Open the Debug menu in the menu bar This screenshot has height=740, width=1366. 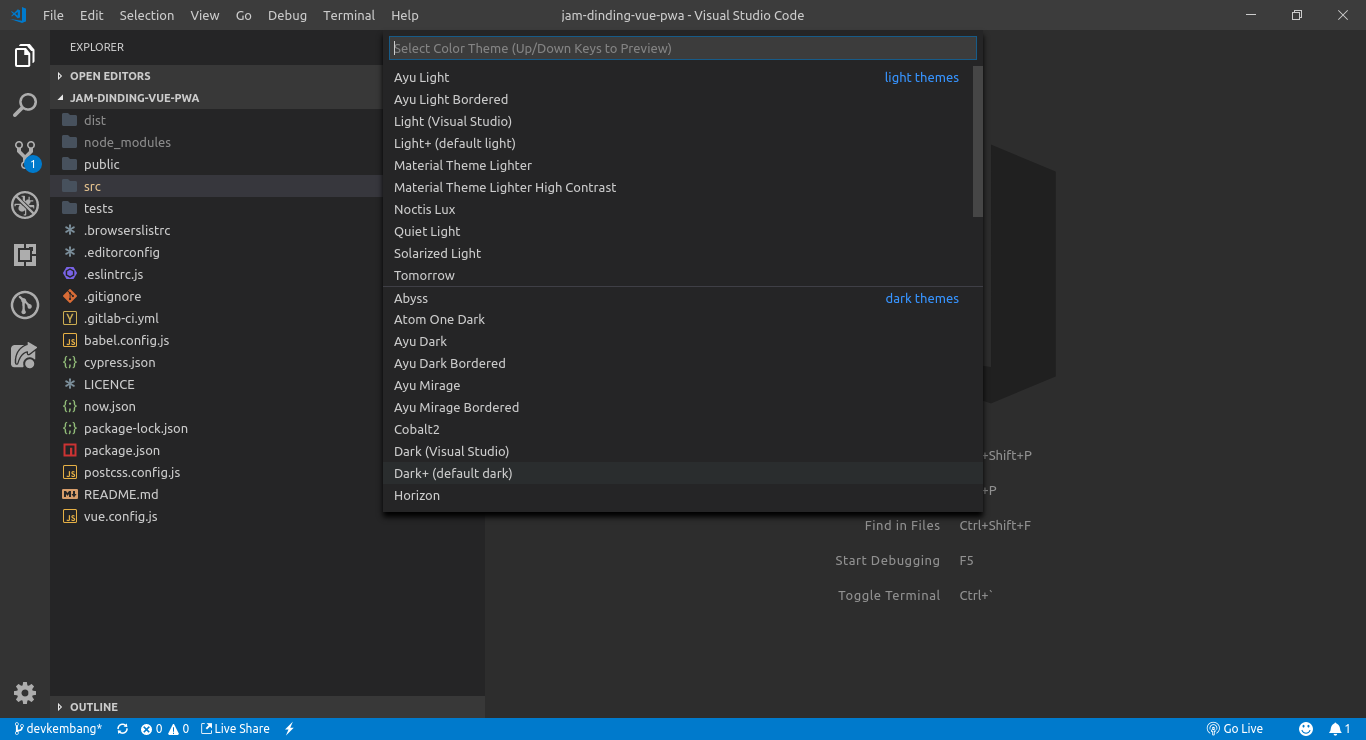pos(287,15)
